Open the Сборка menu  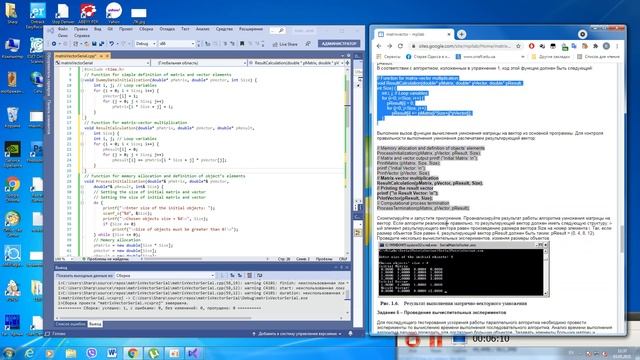tap(146, 29)
